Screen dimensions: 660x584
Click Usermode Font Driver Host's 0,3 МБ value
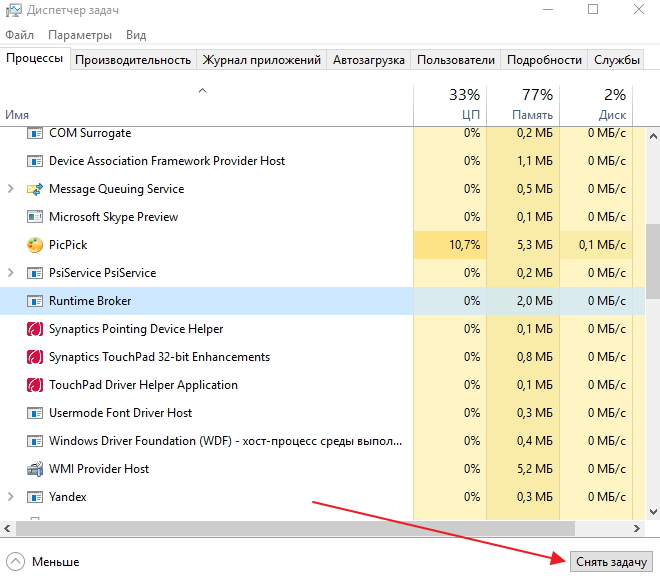pyautogui.click(x=535, y=413)
